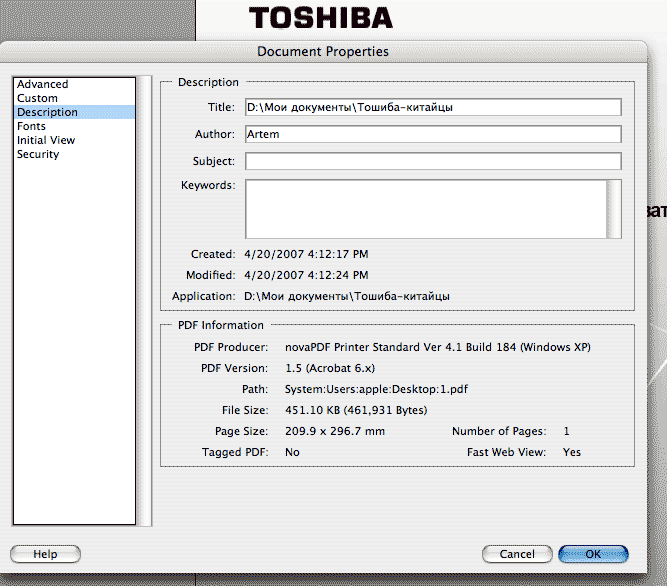Click the Title input field
Screen dimensions: 667x586
coord(433,107)
